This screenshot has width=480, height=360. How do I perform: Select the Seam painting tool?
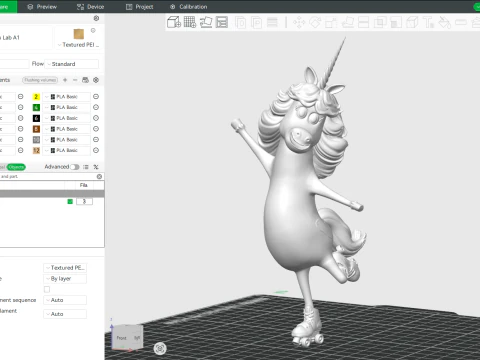tap(412, 23)
